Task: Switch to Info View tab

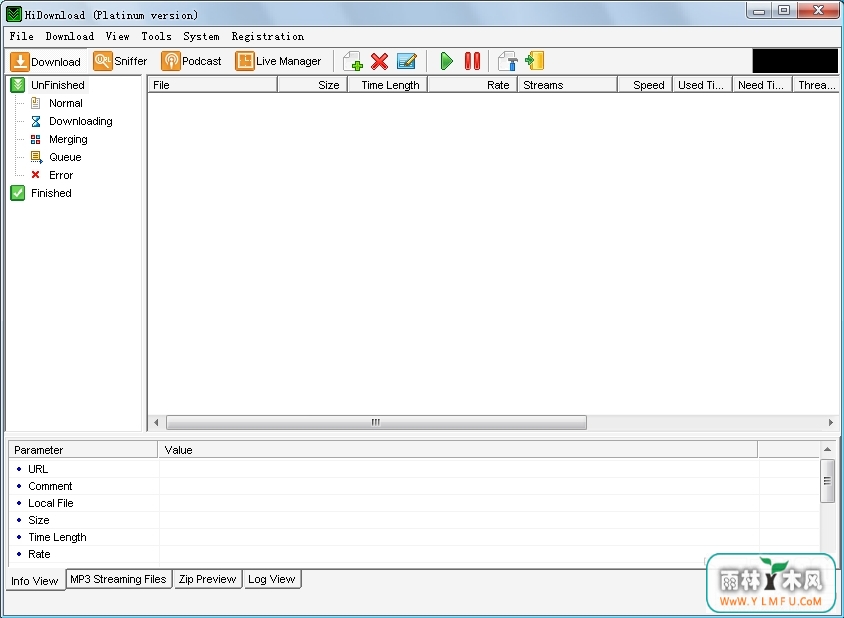Action: tap(35, 581)
